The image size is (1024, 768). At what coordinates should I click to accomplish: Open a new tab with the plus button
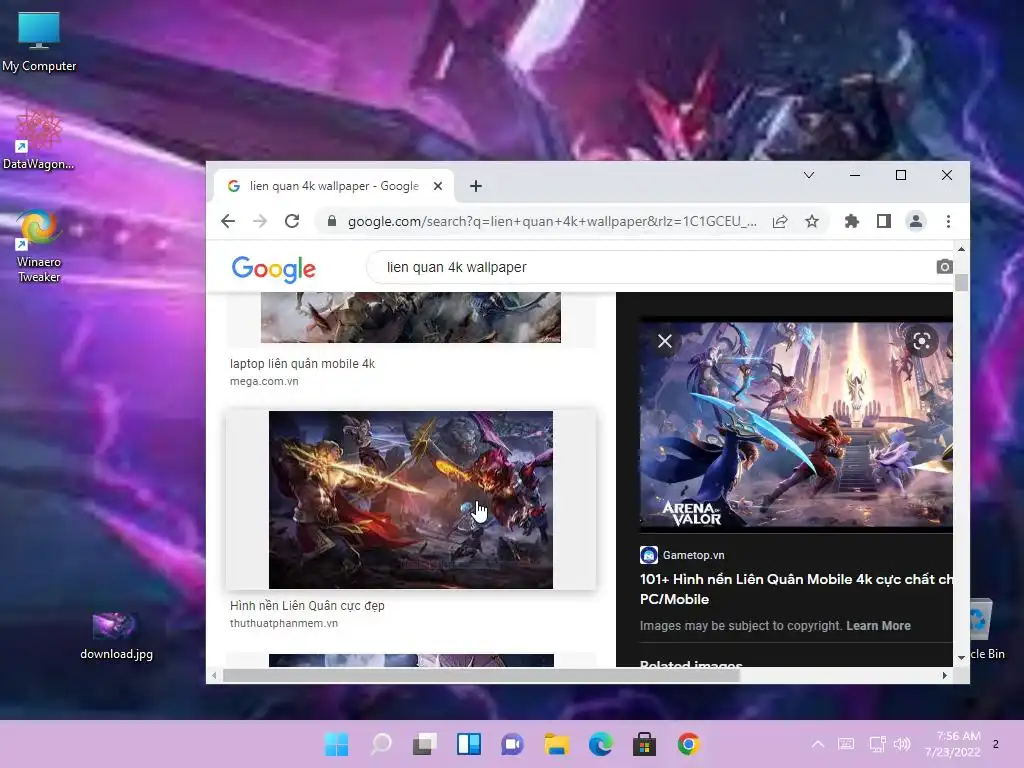(475, 186)
